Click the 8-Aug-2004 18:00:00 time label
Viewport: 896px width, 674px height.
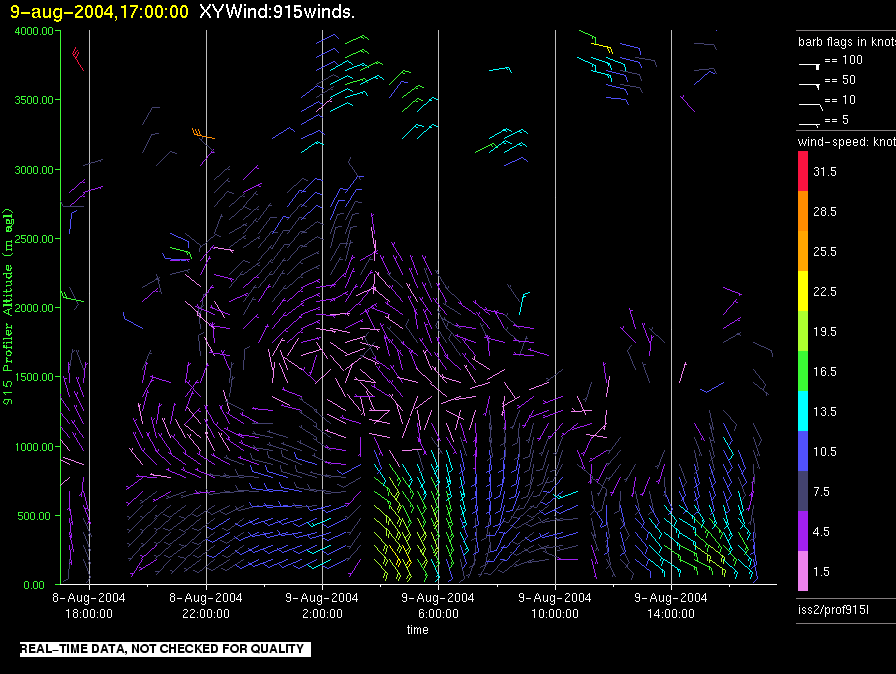[x=89, y=605]
